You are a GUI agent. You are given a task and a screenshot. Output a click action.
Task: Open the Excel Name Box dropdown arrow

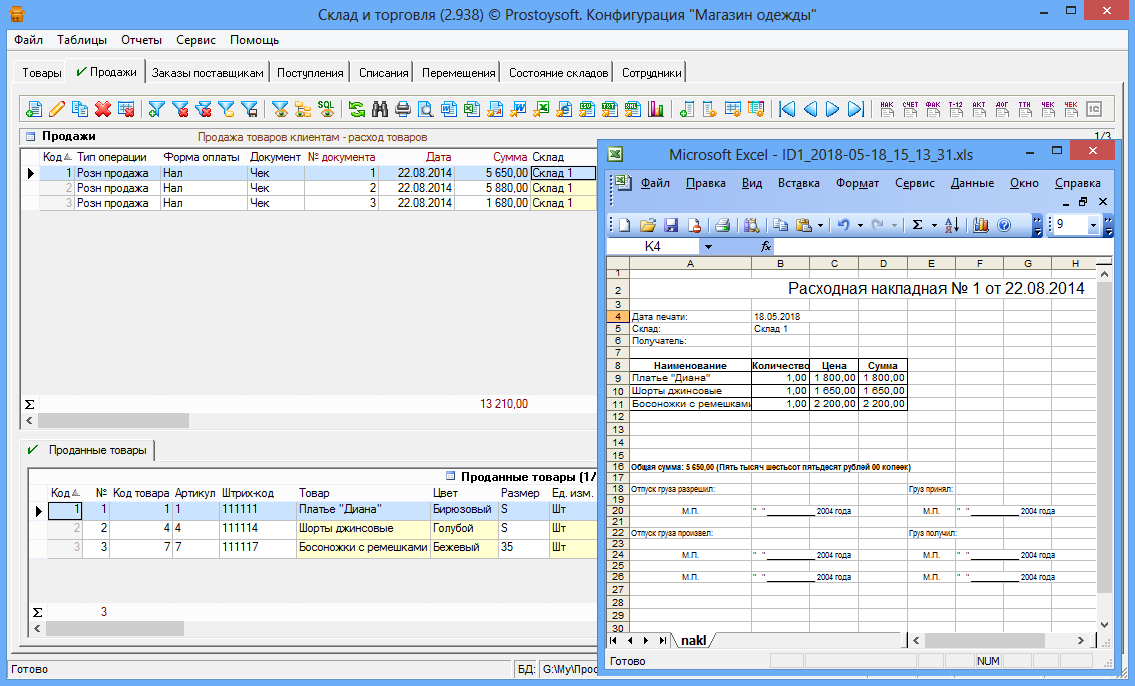tap(708, 247)
